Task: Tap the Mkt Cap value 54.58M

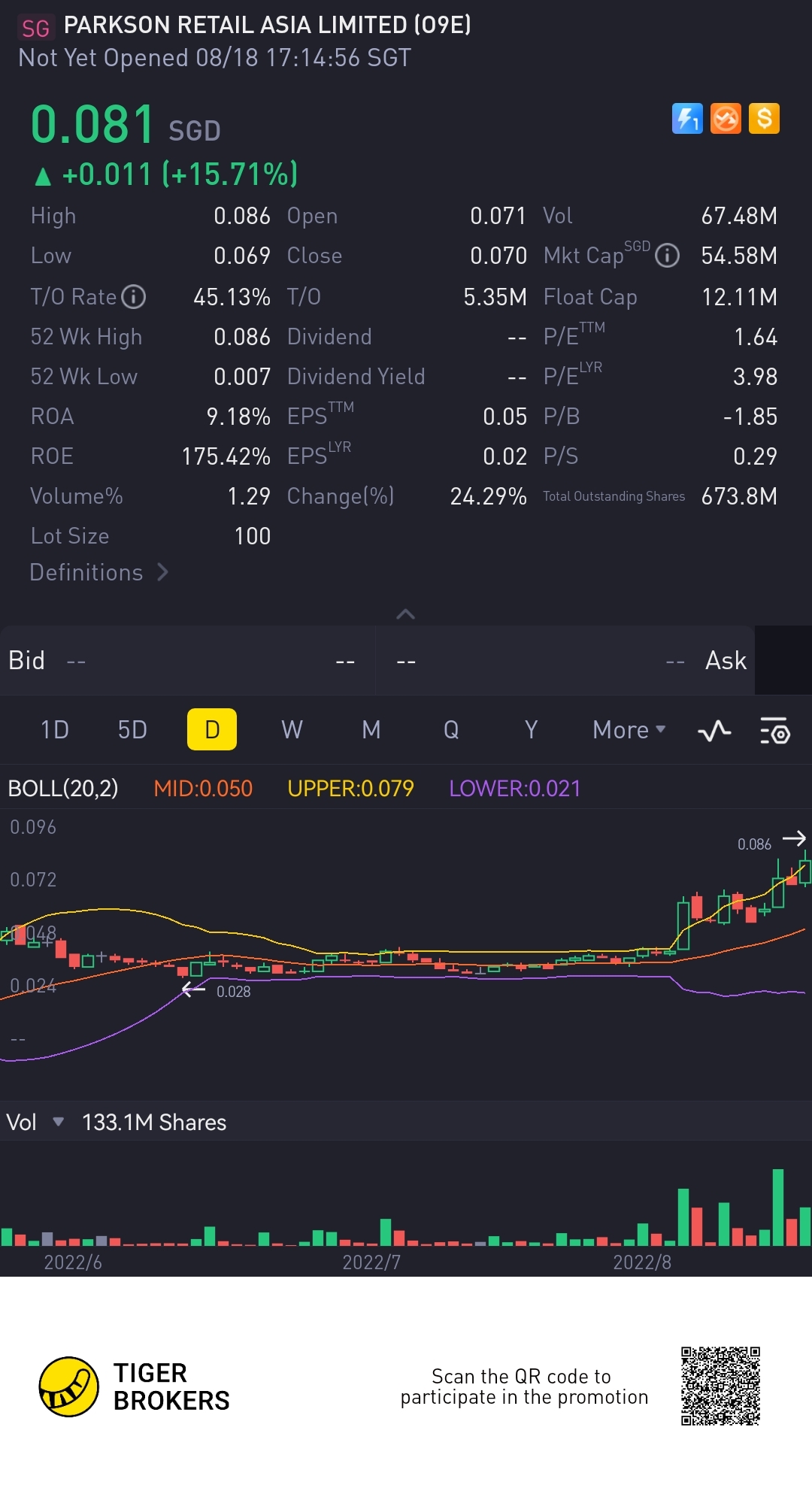Action: click(x=739, y=256)
